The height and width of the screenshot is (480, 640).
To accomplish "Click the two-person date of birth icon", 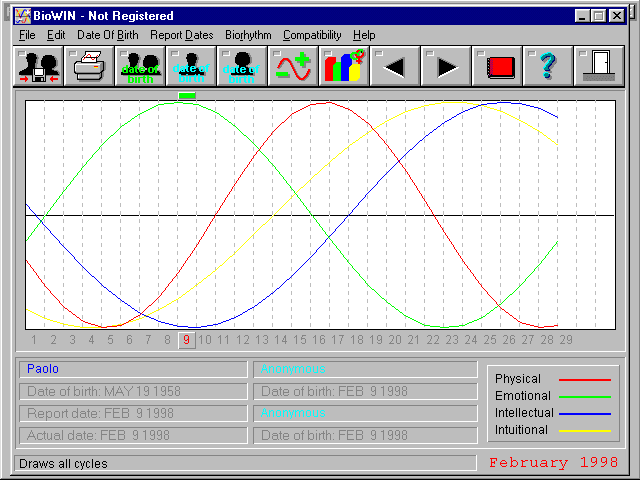I will 140,67.
